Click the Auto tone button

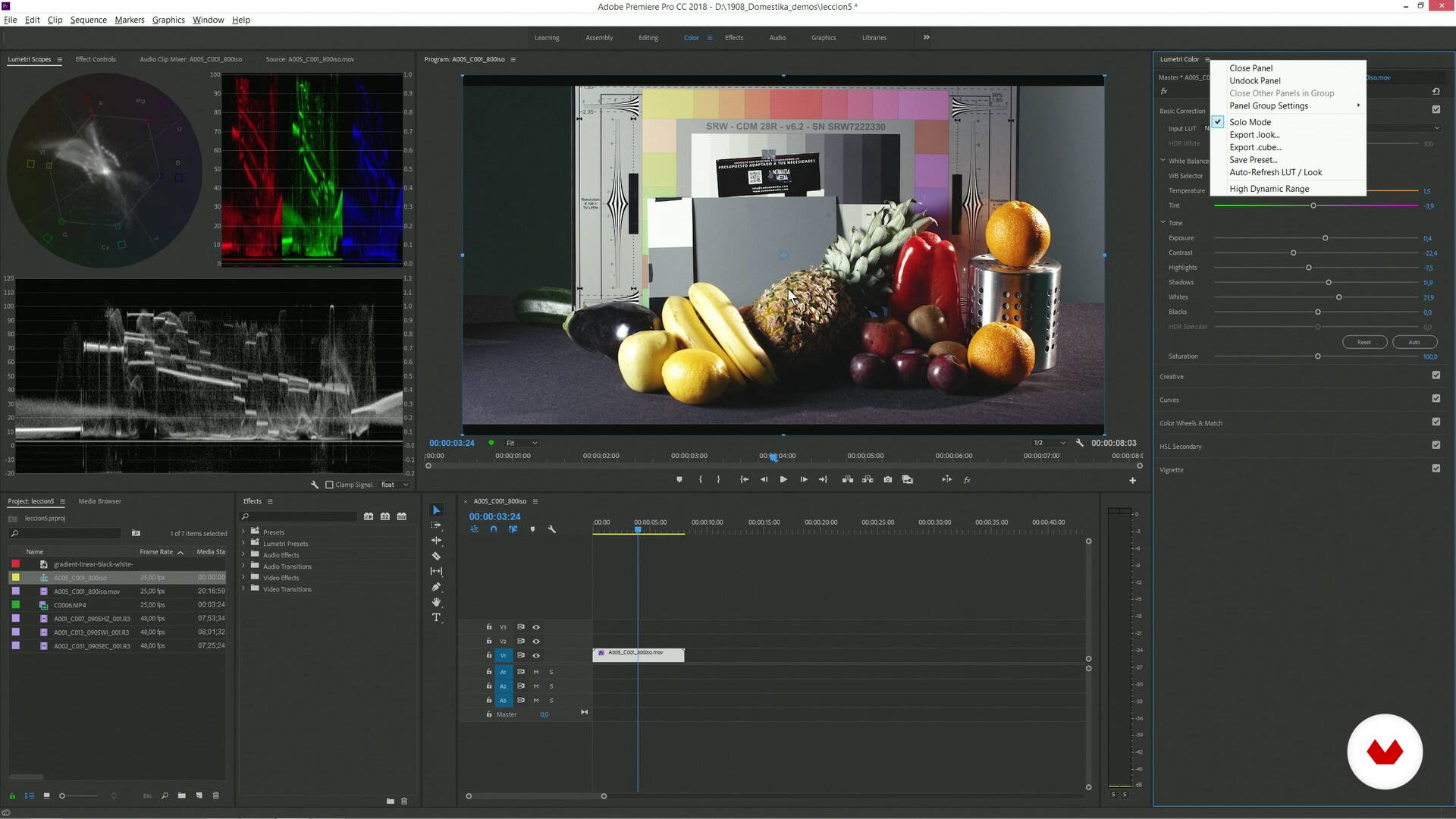(1414, 342)
